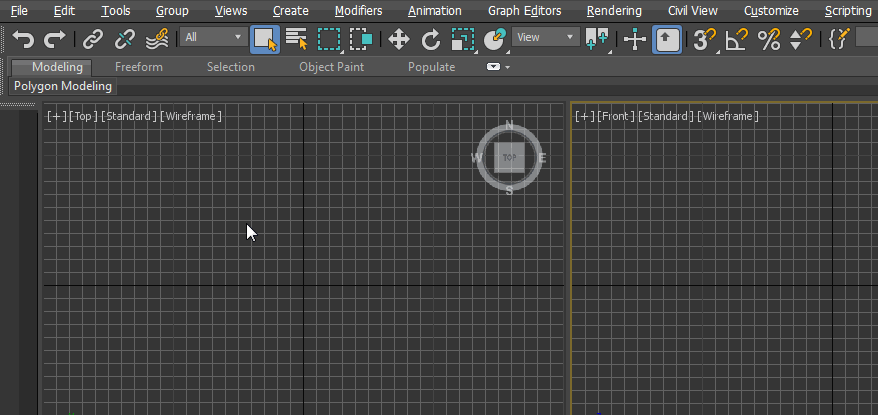This screenshot has width=878, height=415.
Task: Open the selection filter 'All' dropdown
Action: pyautogui.click(x=213, y=38)
